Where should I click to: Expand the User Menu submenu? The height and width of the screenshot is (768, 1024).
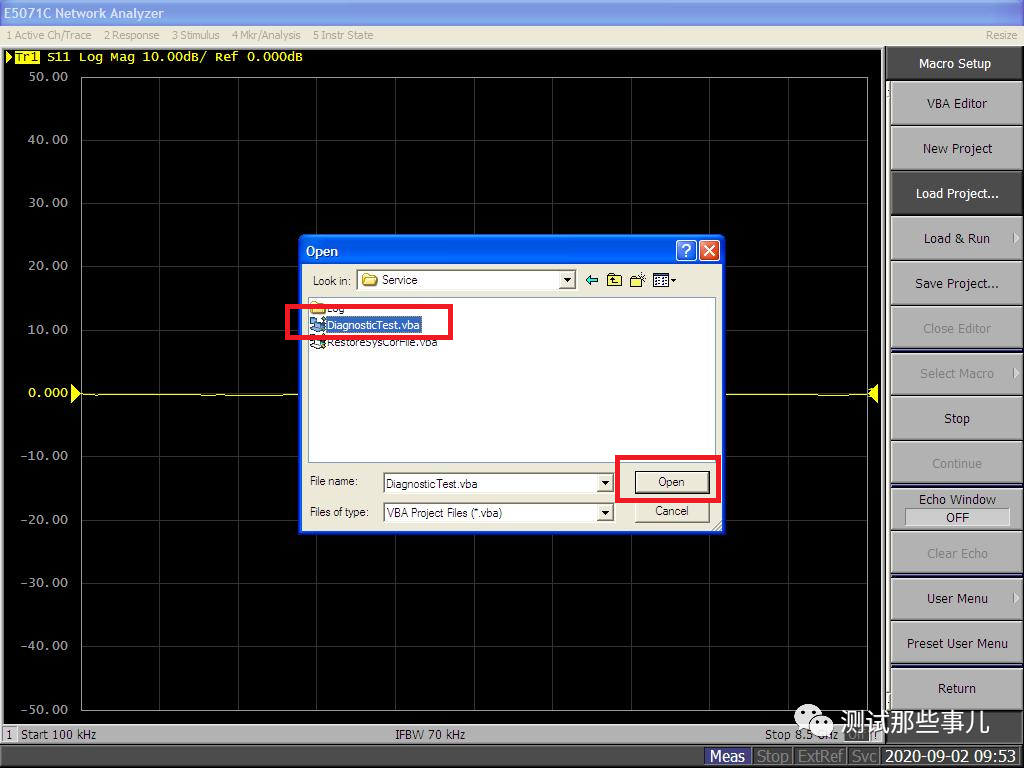click(956, 598)
